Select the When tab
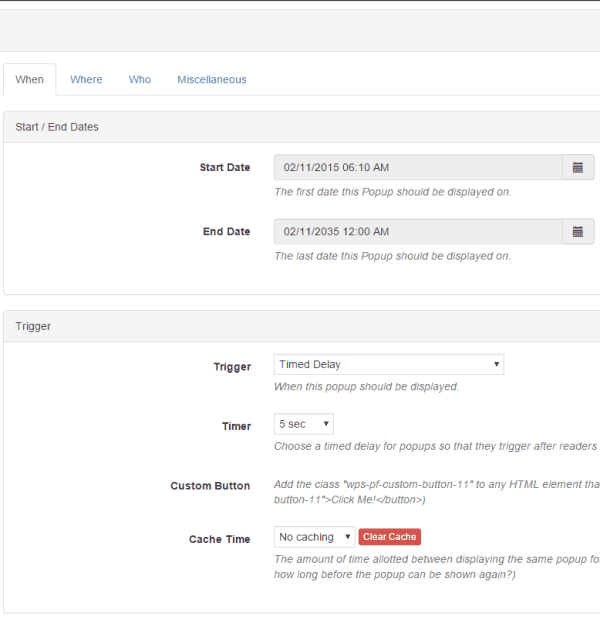This screenshot has width=600, height=627. point(30,80)
